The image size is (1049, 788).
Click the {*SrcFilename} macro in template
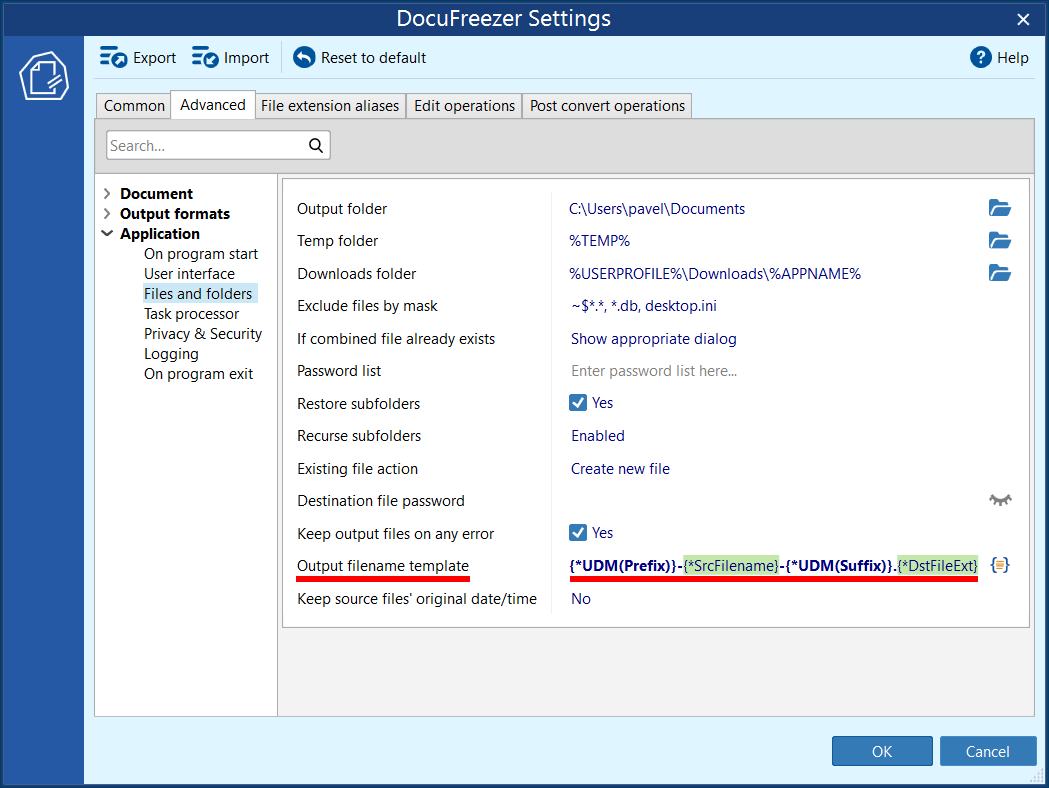[731, 565]
